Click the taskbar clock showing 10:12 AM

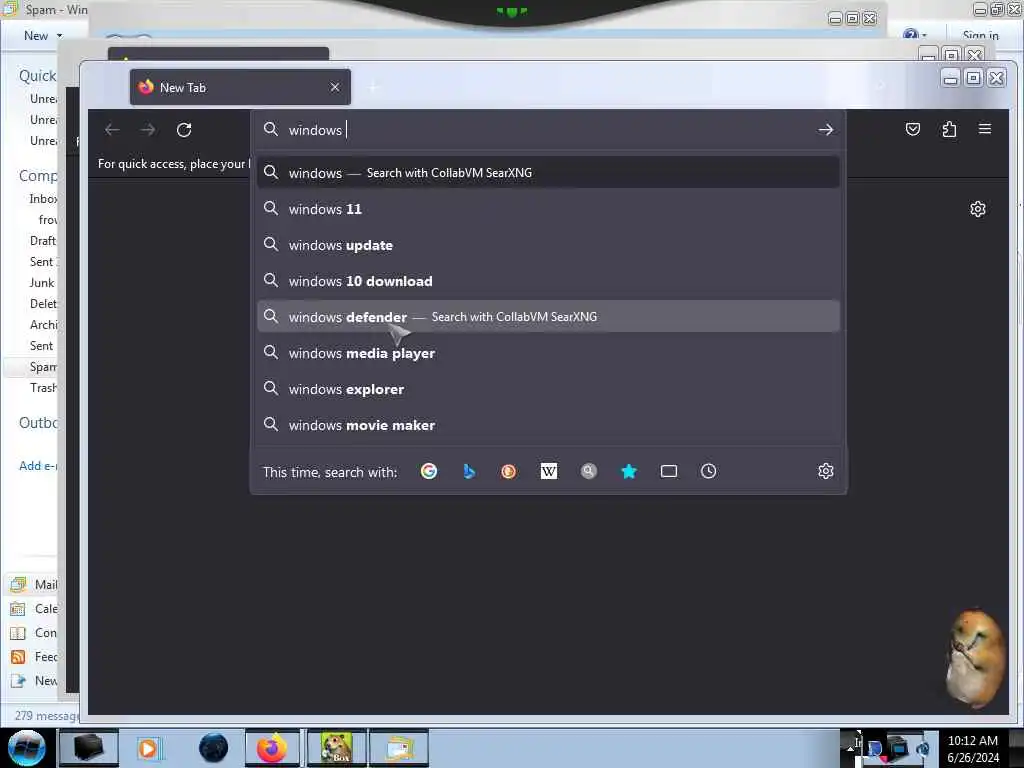[973, 748]
